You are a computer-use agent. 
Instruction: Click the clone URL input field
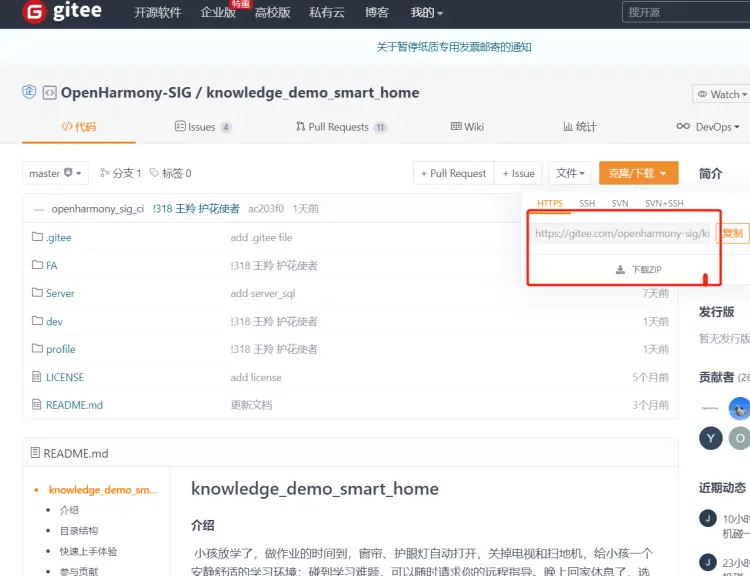(620, 233)
